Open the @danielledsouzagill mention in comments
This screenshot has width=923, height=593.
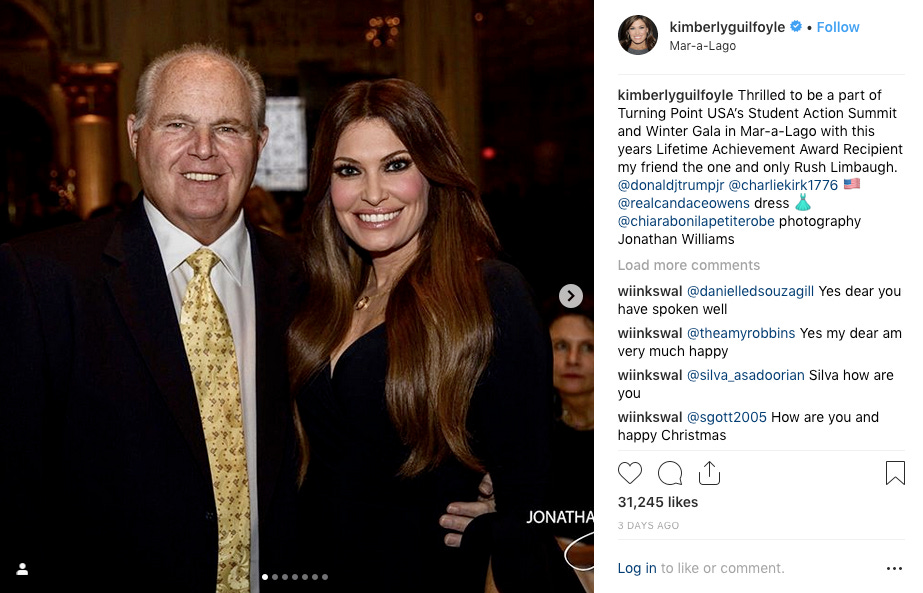click(751, 291)
